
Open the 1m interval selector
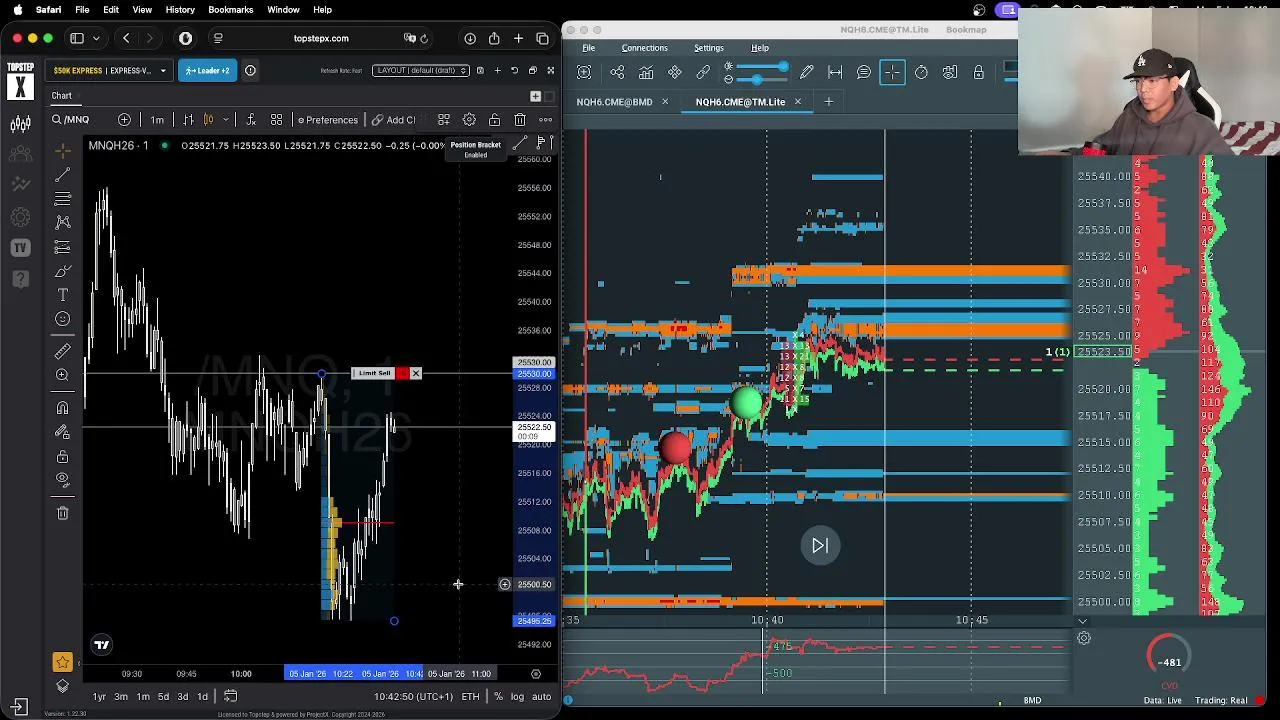(157, 120)
